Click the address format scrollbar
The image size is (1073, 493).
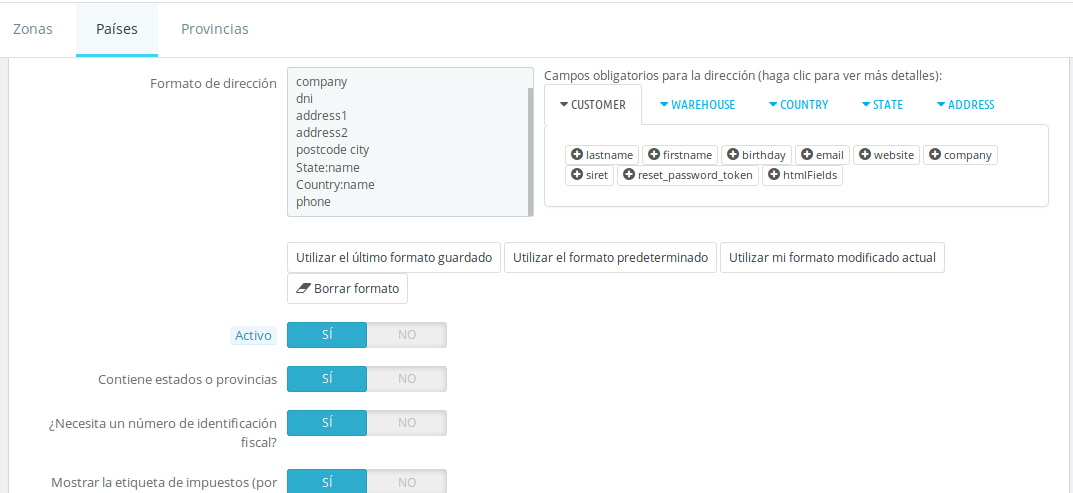(x=530, y=151)
